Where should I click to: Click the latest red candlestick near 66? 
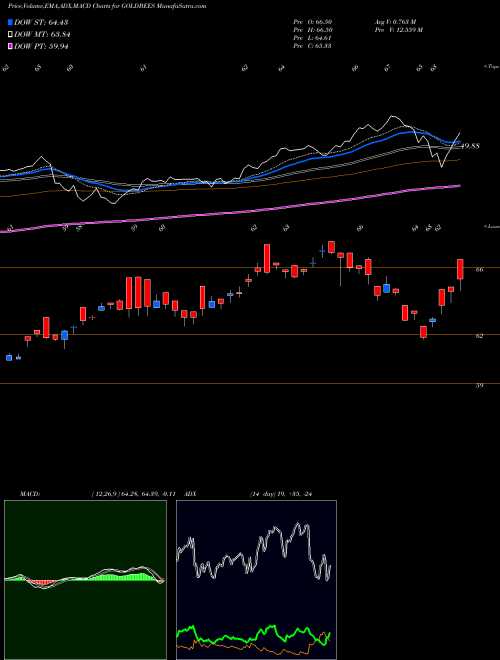pyautogui.click(x=460, y=269)
